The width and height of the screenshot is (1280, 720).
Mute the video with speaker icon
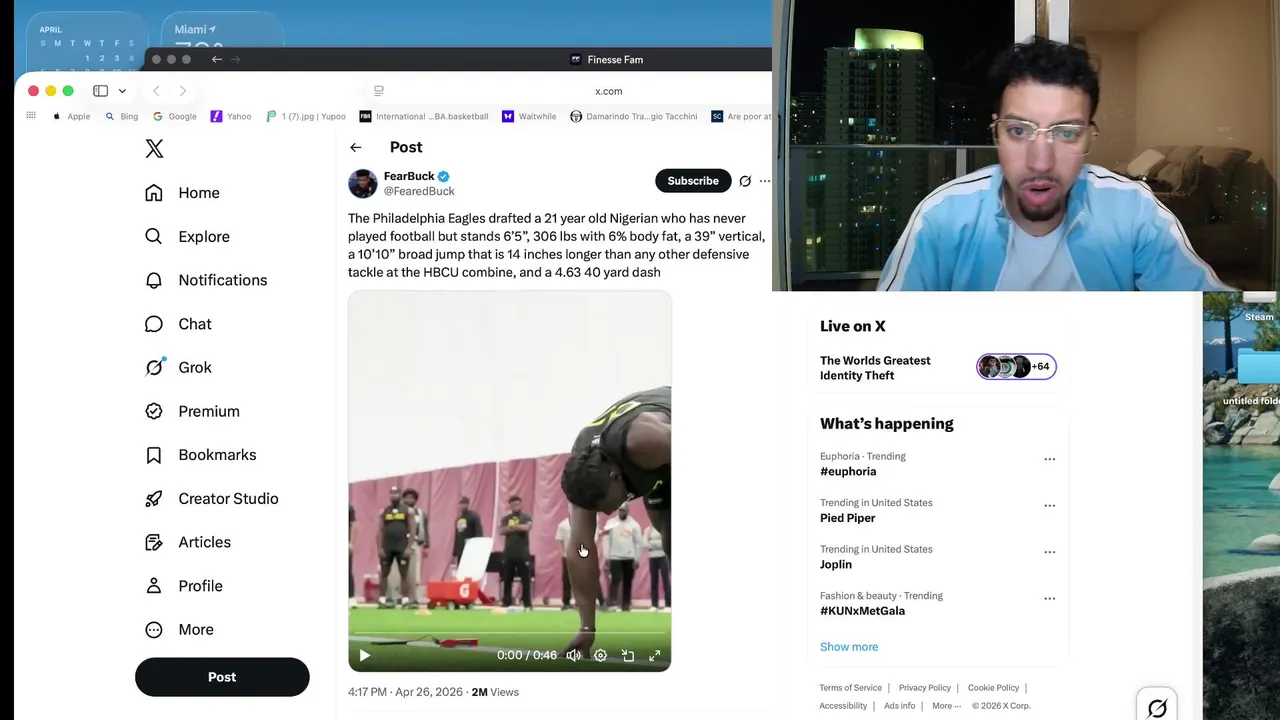pos(573,655)
